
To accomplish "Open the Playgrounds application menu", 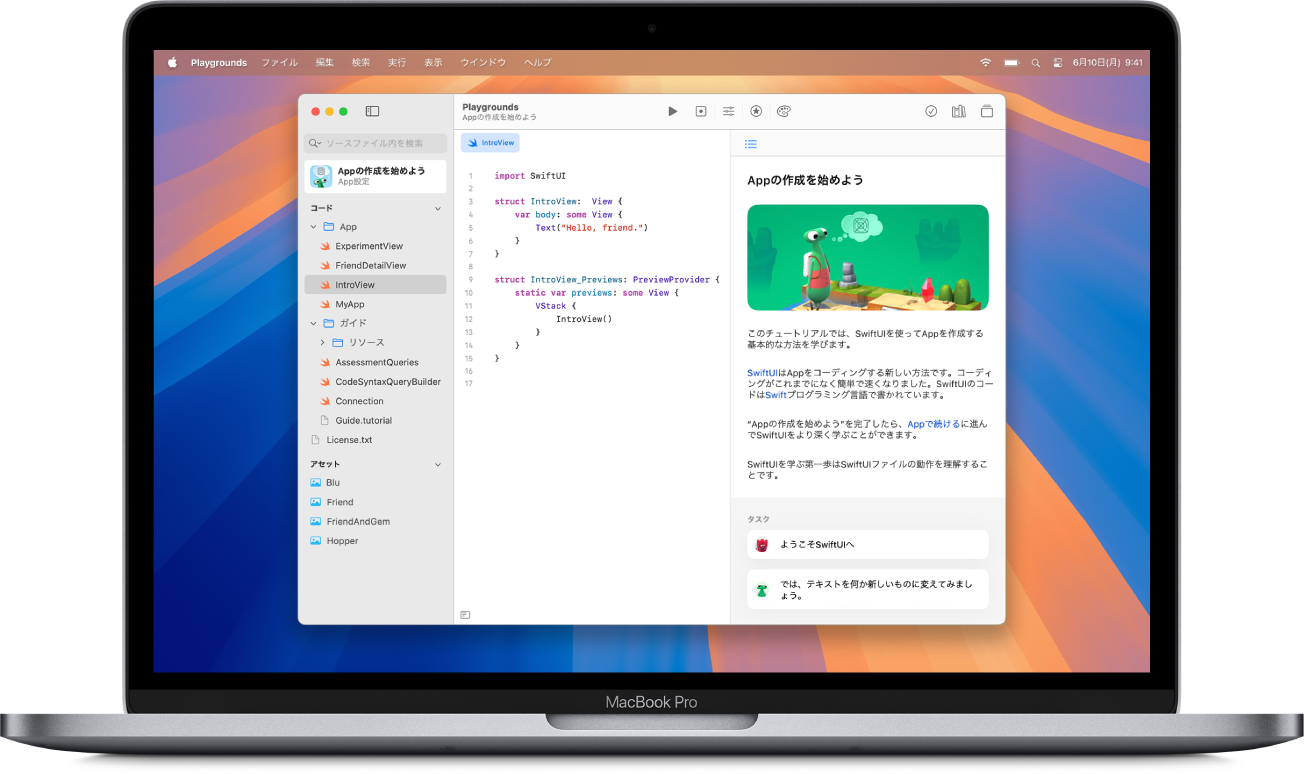I will (x=219, y=62).
